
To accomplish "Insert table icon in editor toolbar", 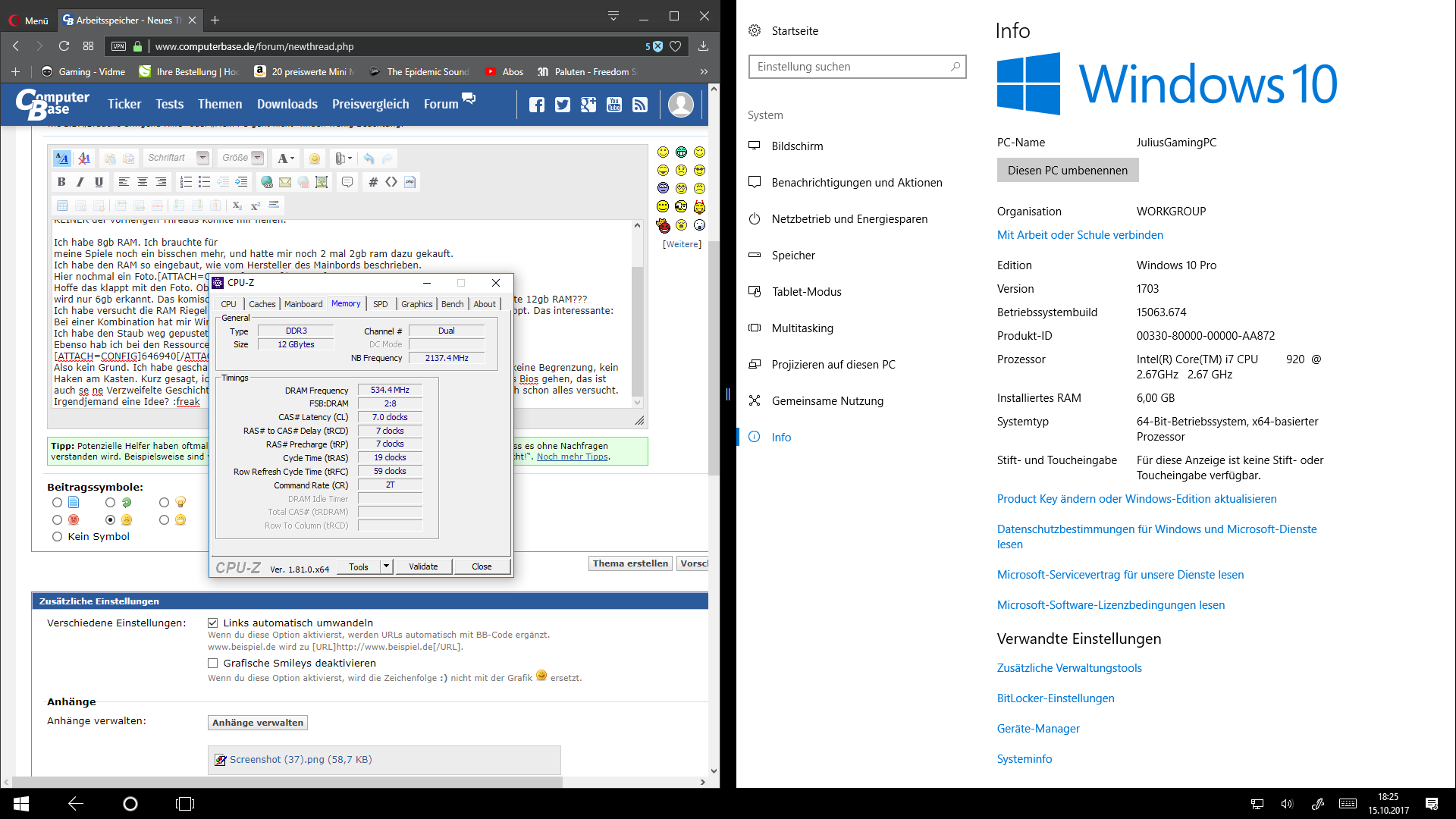I will 62,206.
